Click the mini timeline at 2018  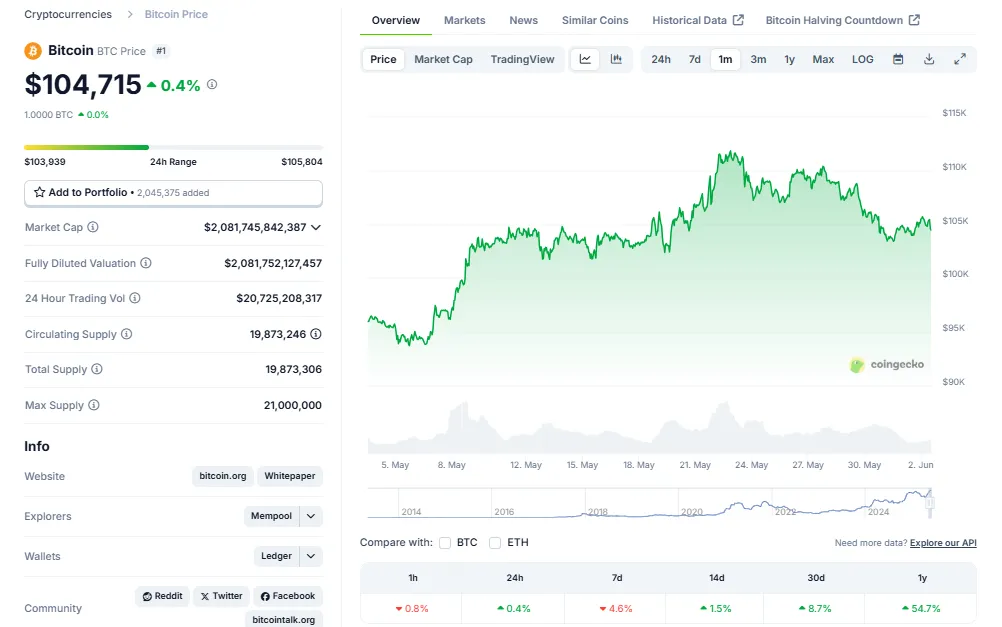[x=597, y=511]
